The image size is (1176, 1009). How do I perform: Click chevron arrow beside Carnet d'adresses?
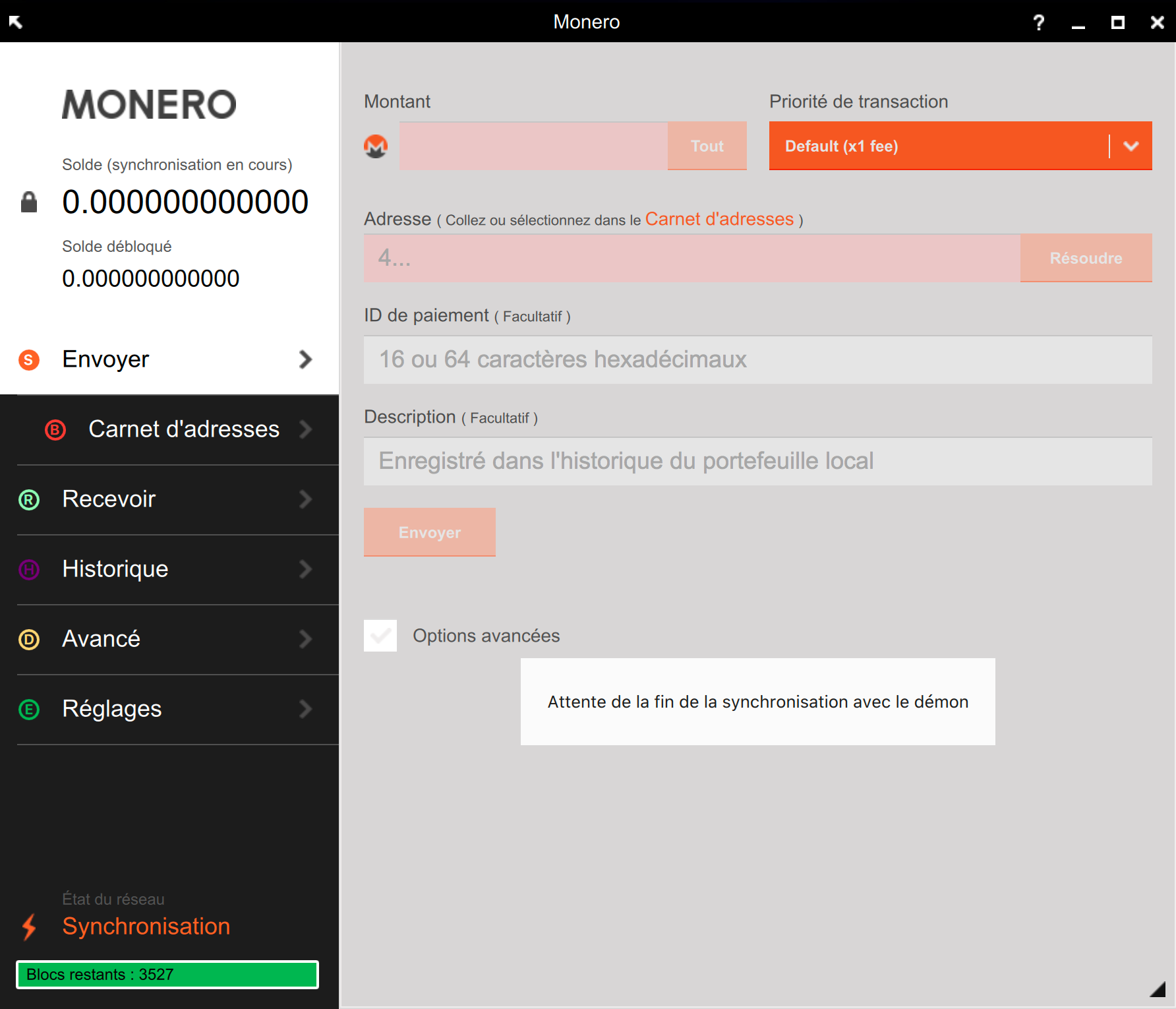point(305,429)
